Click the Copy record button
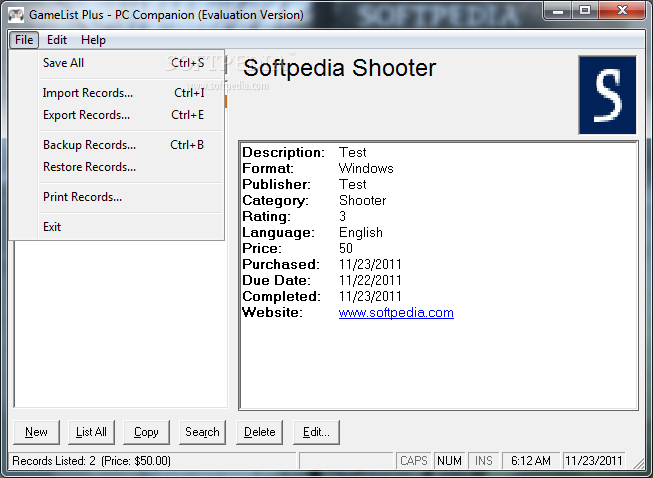The image size is (653, 478). point(146,432)
